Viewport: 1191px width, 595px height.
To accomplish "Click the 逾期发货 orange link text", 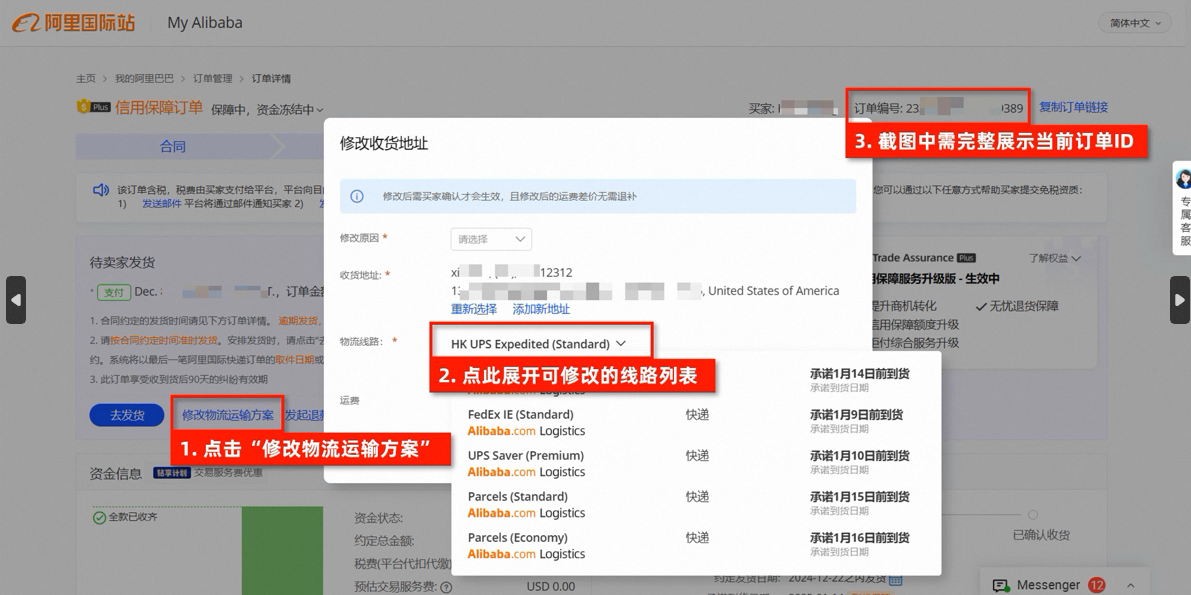I will tap(299, 321).
